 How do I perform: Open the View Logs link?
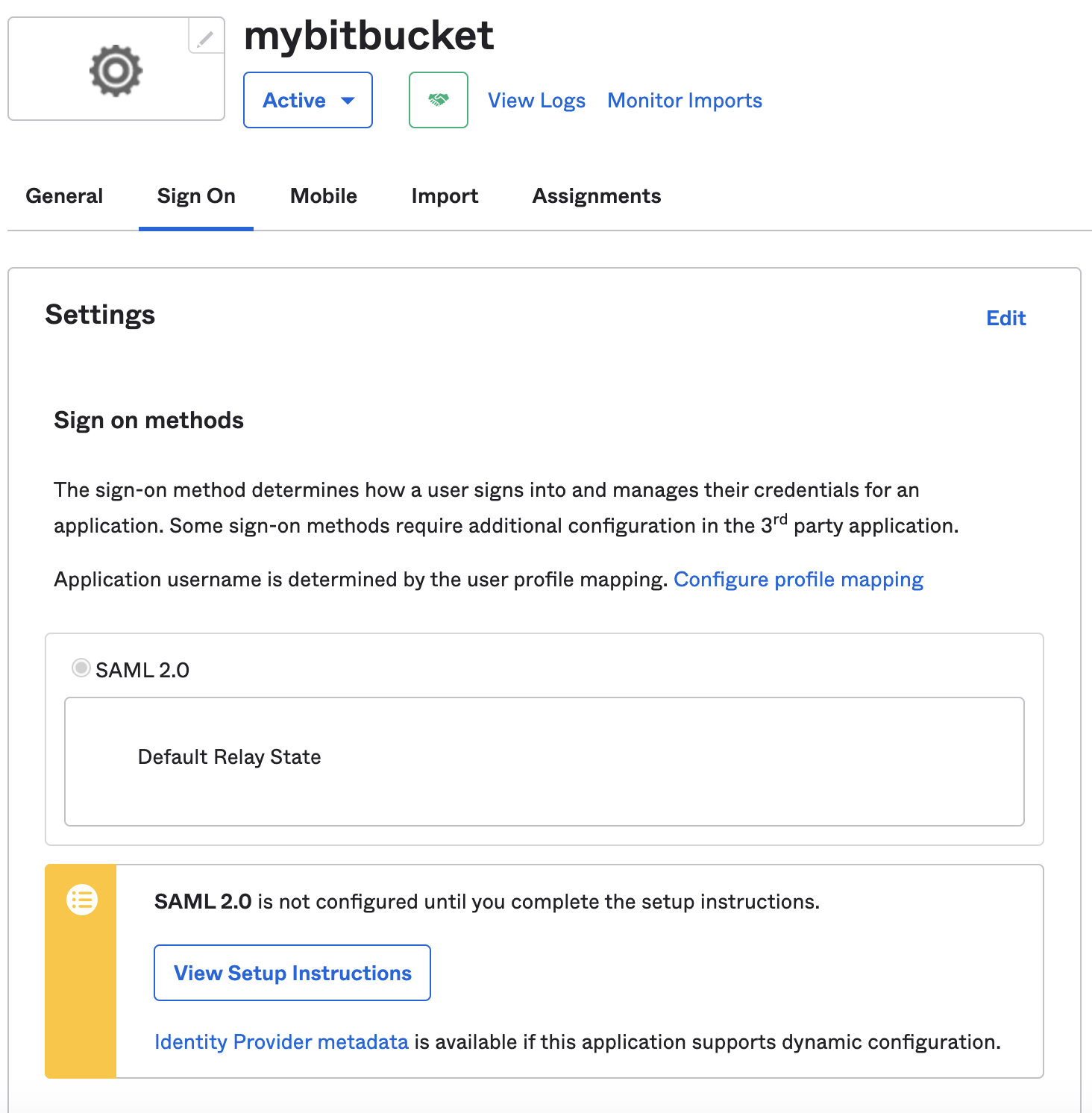pyautogui.click(x=536, y=101)
